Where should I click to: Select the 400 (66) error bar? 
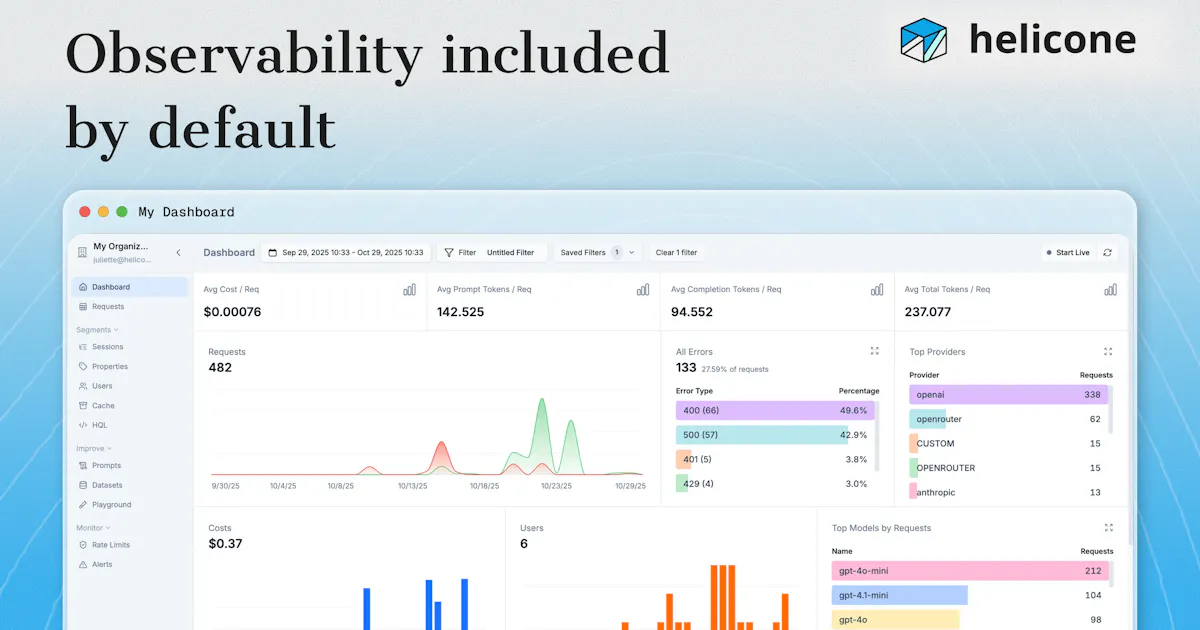(x=775, y=411)
